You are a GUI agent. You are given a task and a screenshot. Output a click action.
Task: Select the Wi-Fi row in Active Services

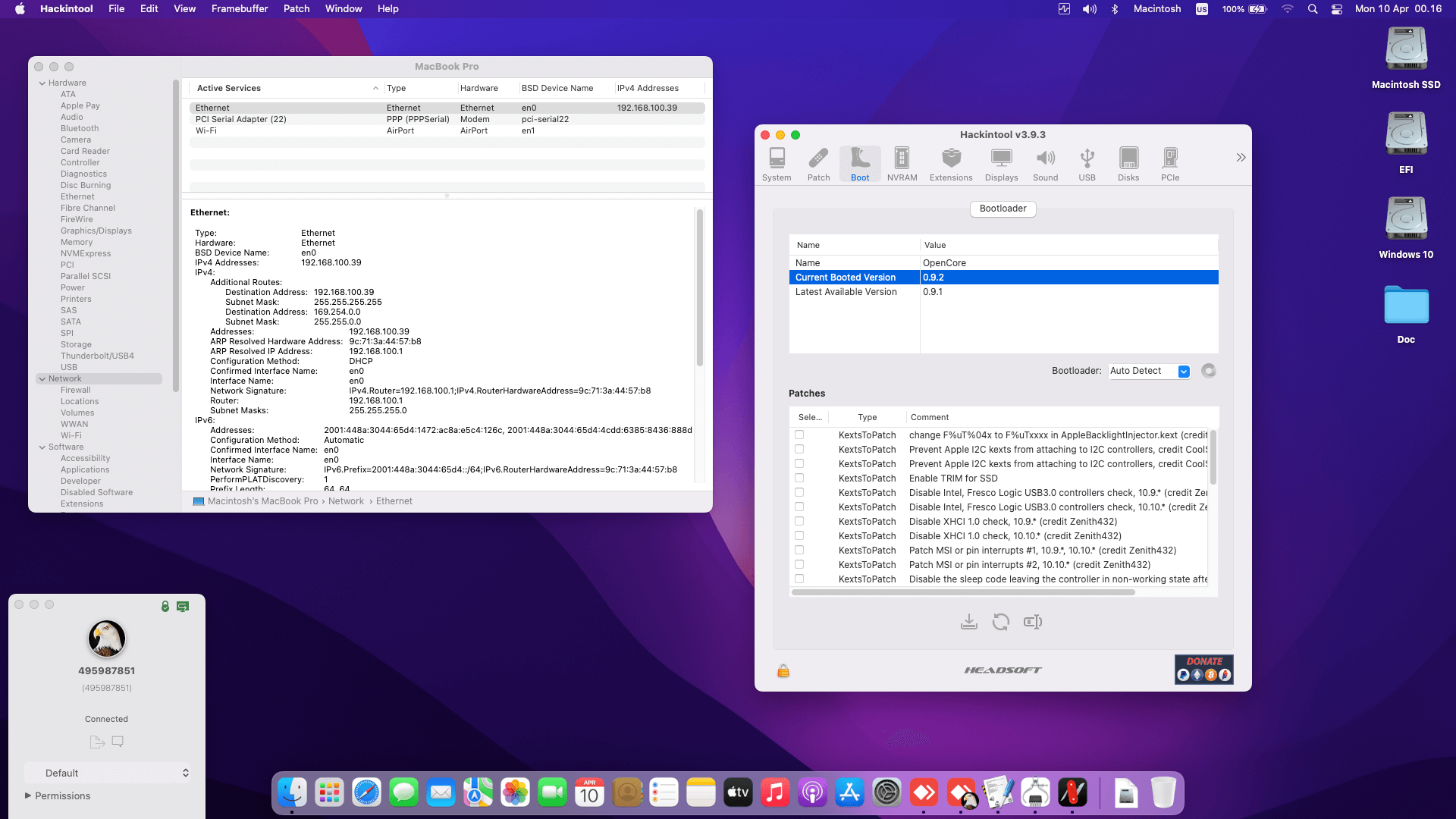[x=447, y=130]
